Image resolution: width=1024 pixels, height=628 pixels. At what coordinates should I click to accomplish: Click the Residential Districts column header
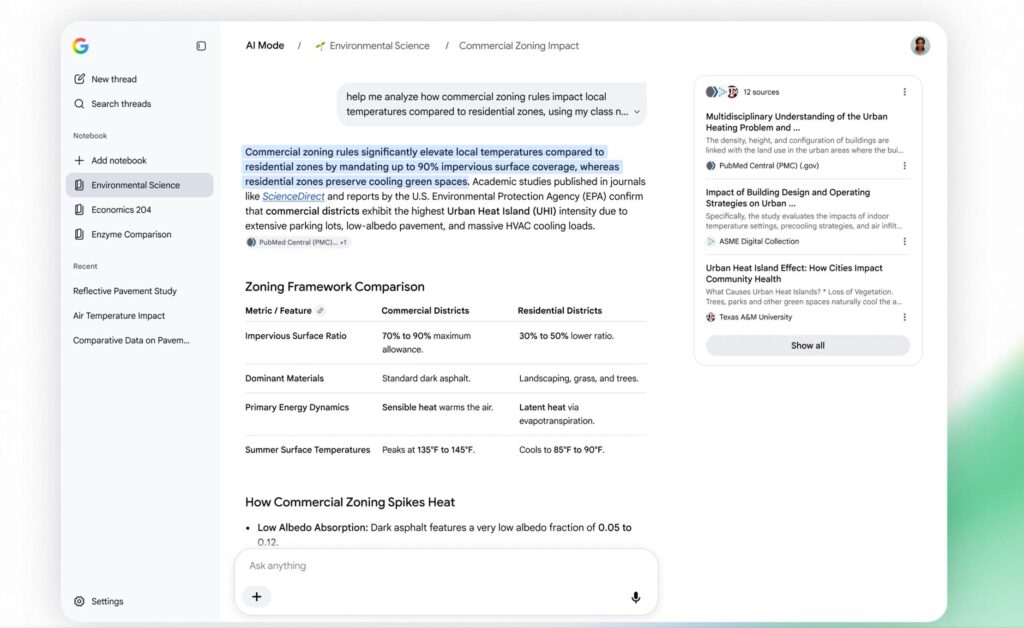(560, 311)
